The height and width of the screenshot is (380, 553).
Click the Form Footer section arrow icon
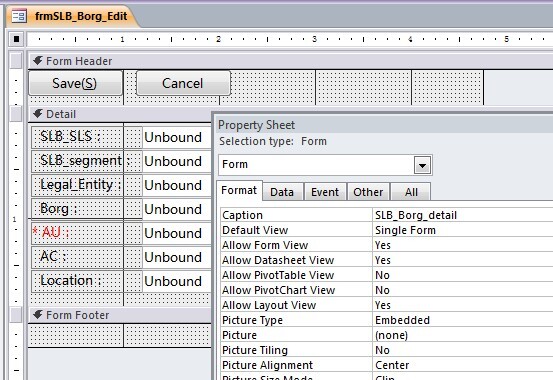[x=38, y=315]
